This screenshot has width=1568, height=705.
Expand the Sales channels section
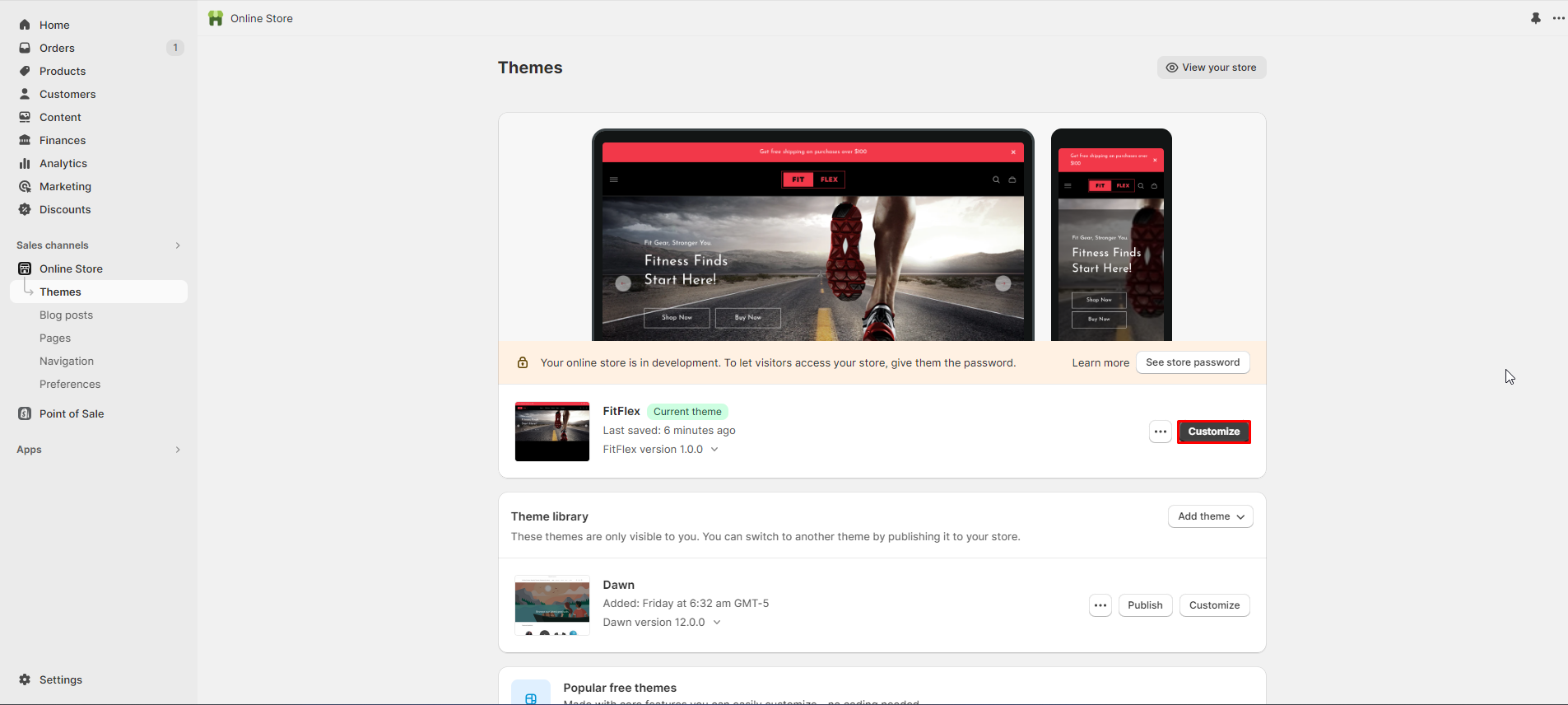178,245
